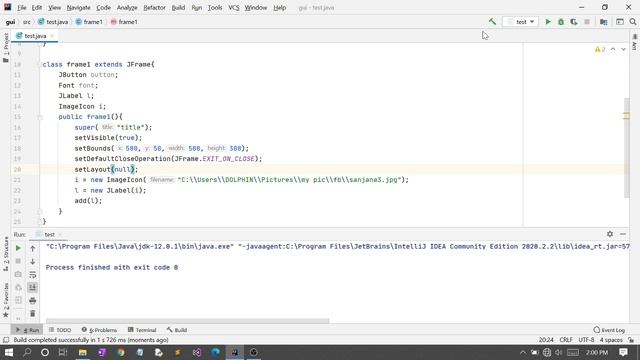Hide the Run panel with minimize dash

pyautogui.click(x=623, y=234)
